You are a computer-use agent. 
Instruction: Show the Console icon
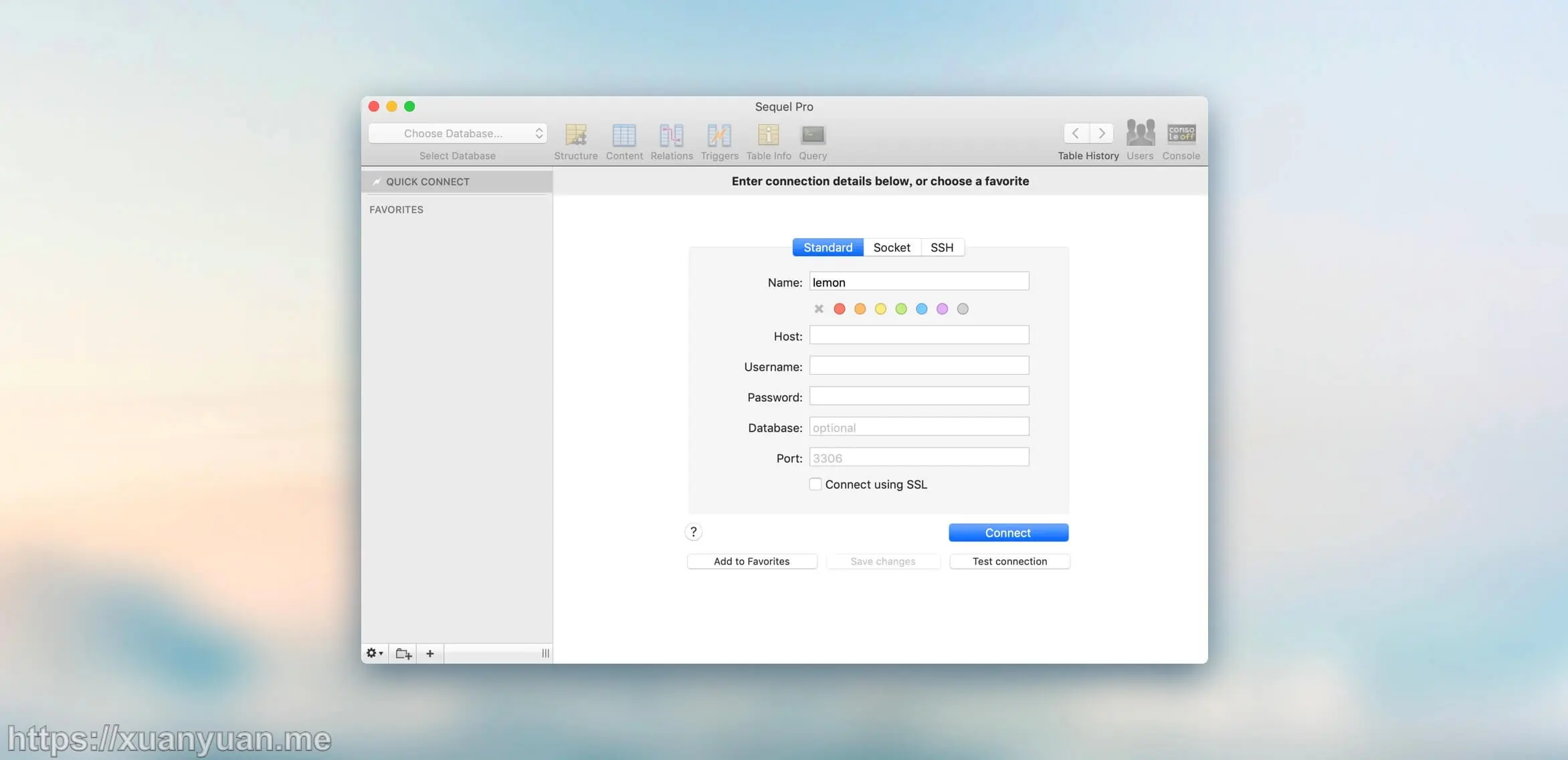[x=1181, y=133]
